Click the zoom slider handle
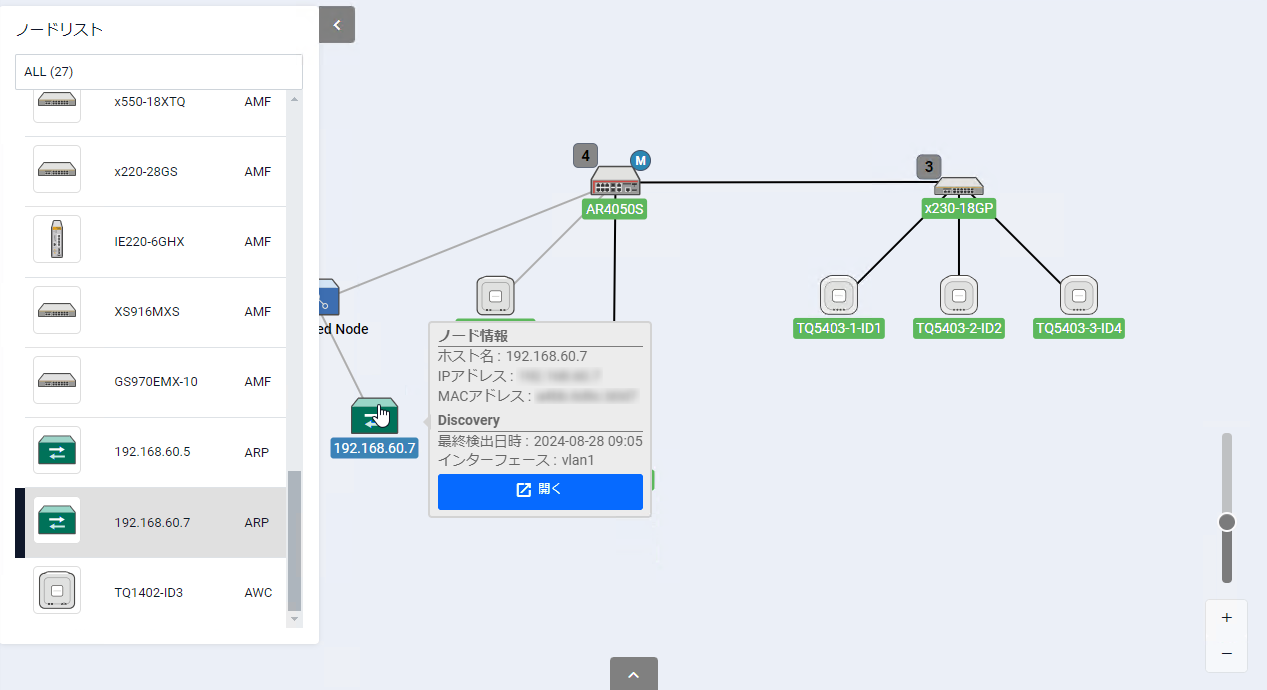1267x690 pixels. (1227, 522)
